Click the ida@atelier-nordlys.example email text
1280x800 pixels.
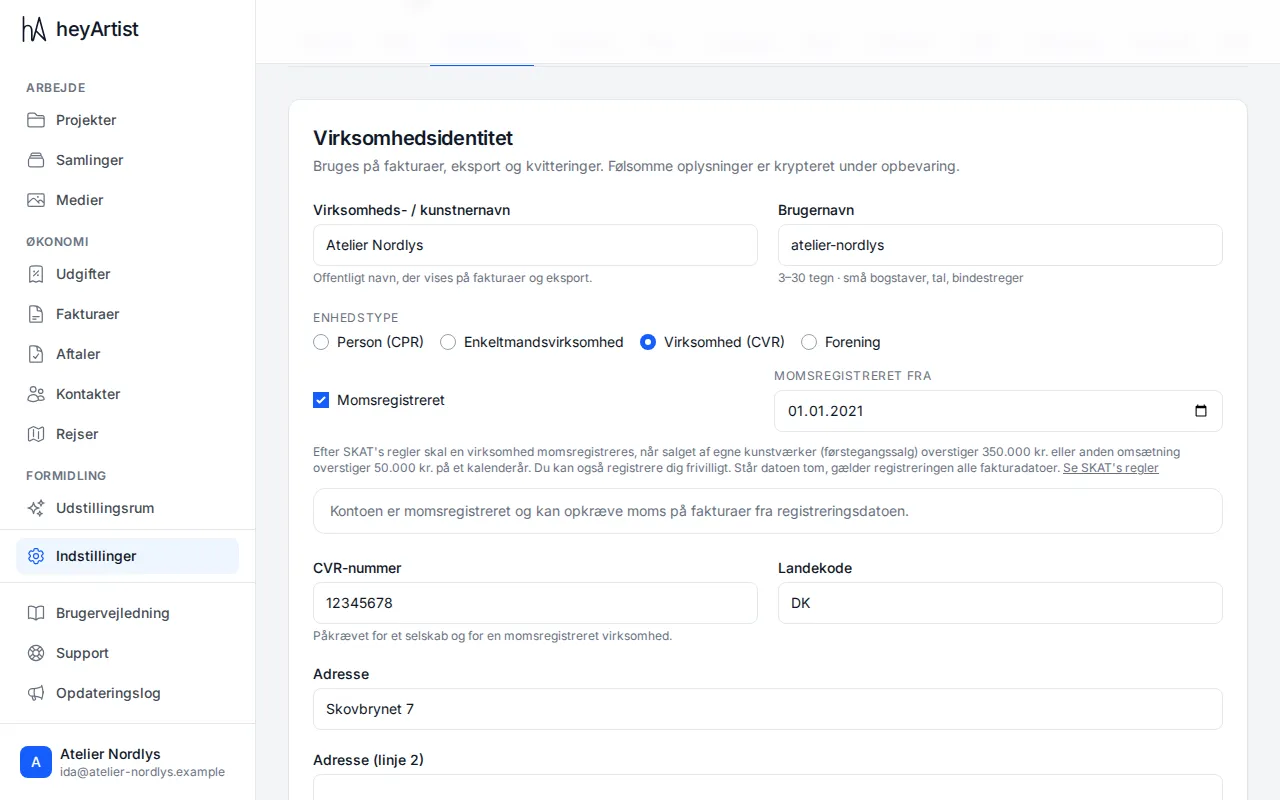point(142,772)
